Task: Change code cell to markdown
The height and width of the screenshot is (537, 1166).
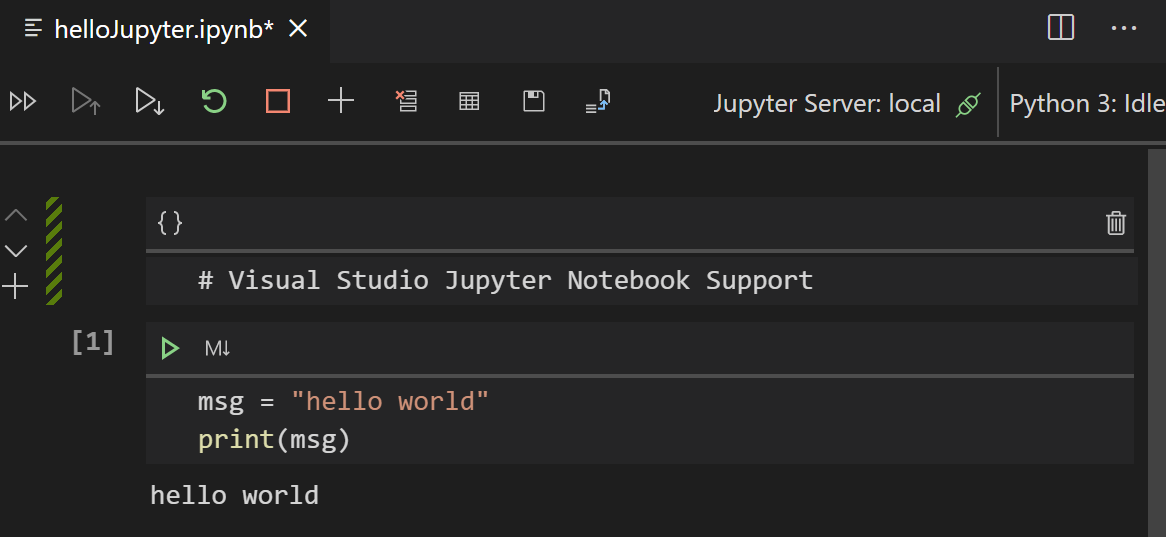Action: click(x=218, y=348)
